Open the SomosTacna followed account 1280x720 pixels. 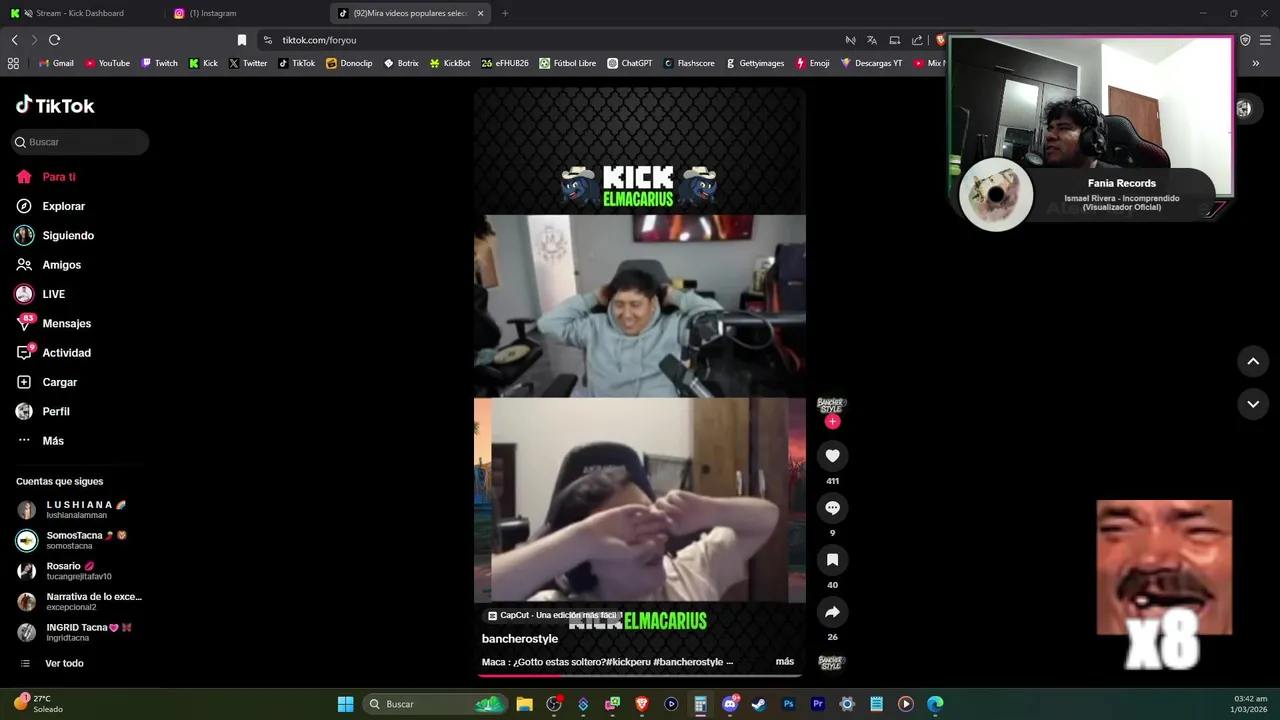[79, 540]
